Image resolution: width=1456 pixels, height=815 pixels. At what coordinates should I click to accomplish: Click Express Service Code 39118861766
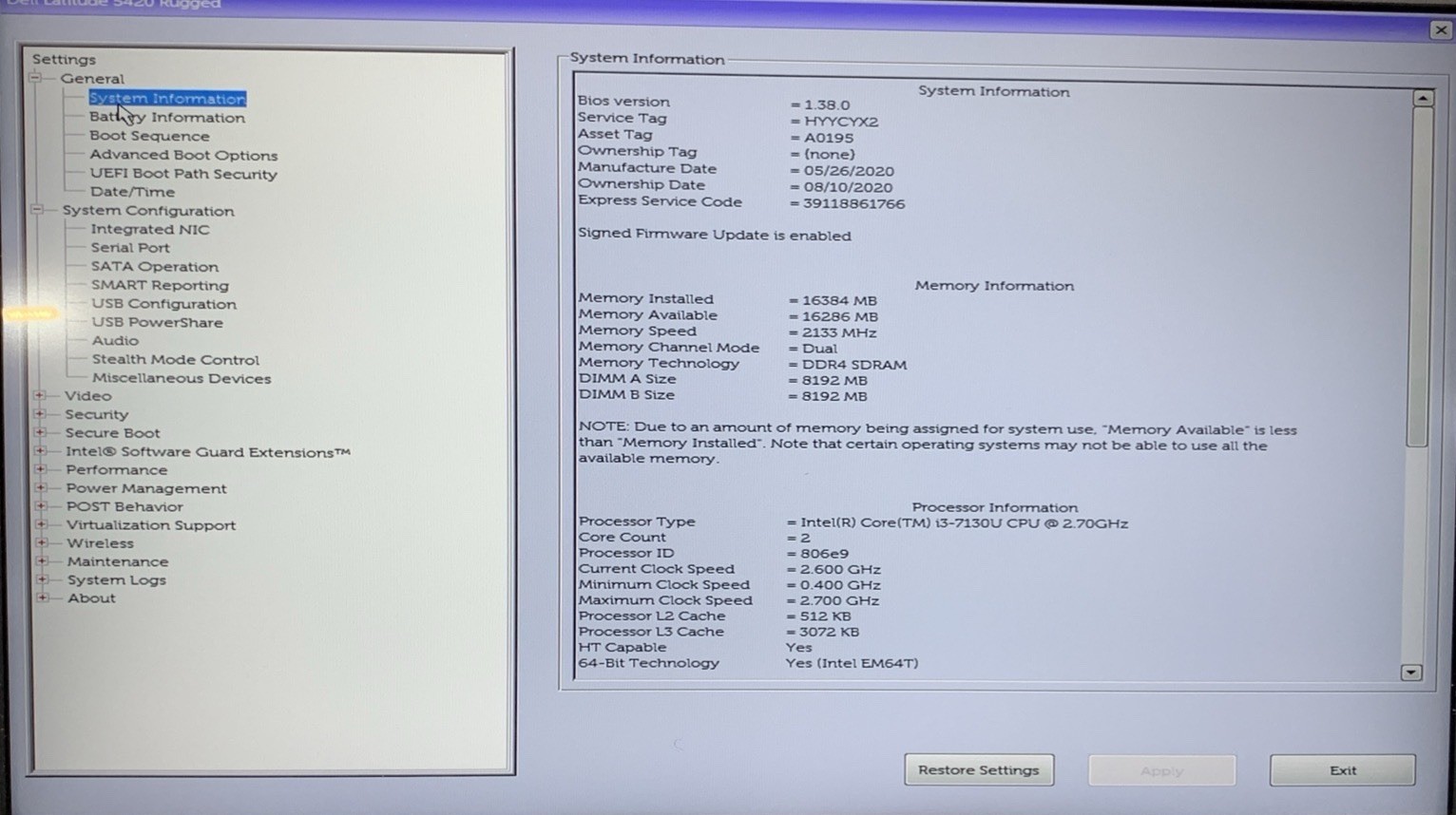(x=853, y=203)
